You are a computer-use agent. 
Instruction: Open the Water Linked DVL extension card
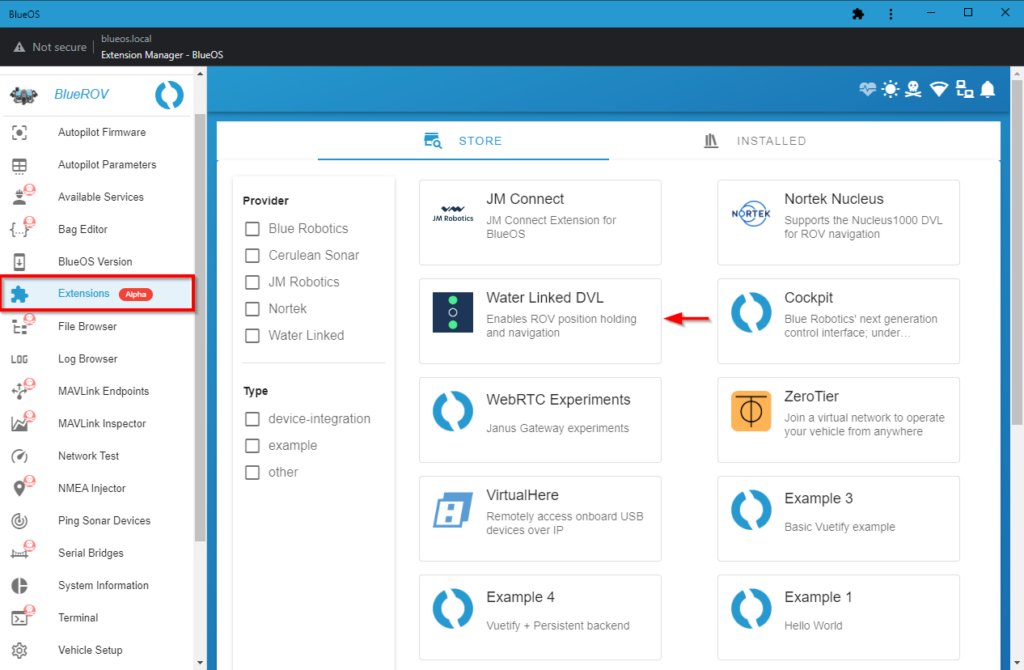tap(540, 320)
